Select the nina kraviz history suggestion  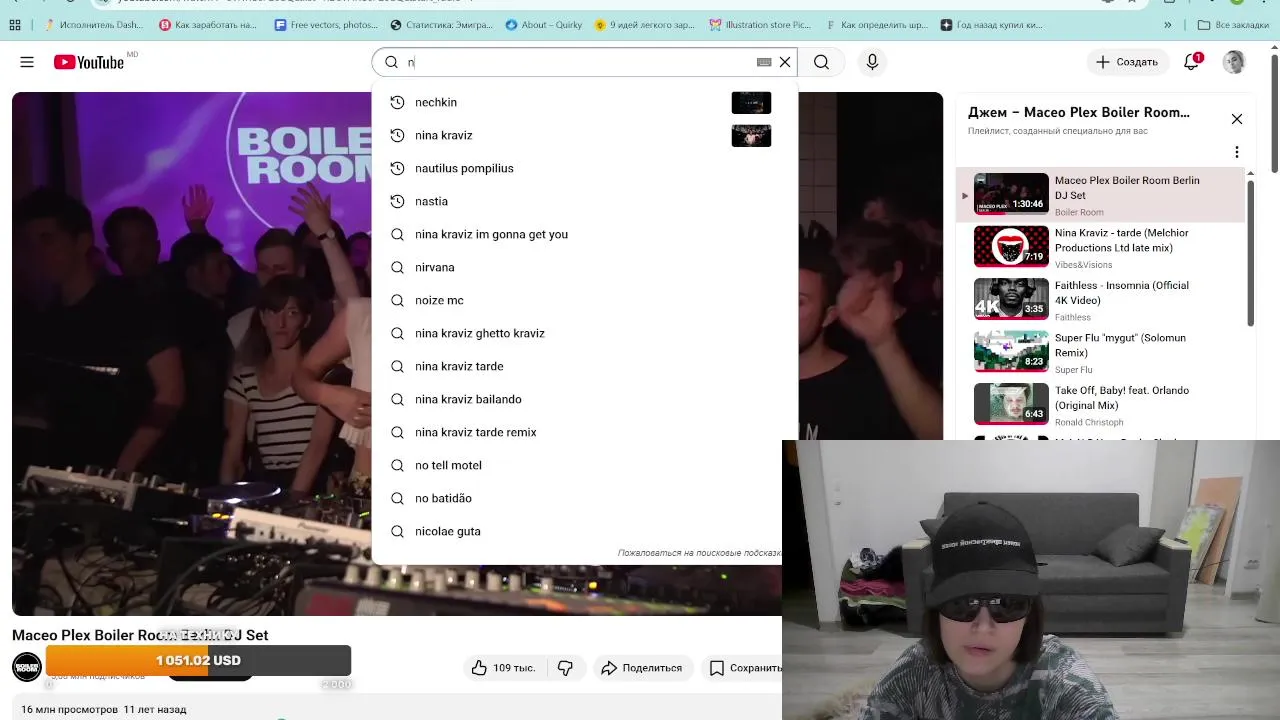[x=584, y=135]
